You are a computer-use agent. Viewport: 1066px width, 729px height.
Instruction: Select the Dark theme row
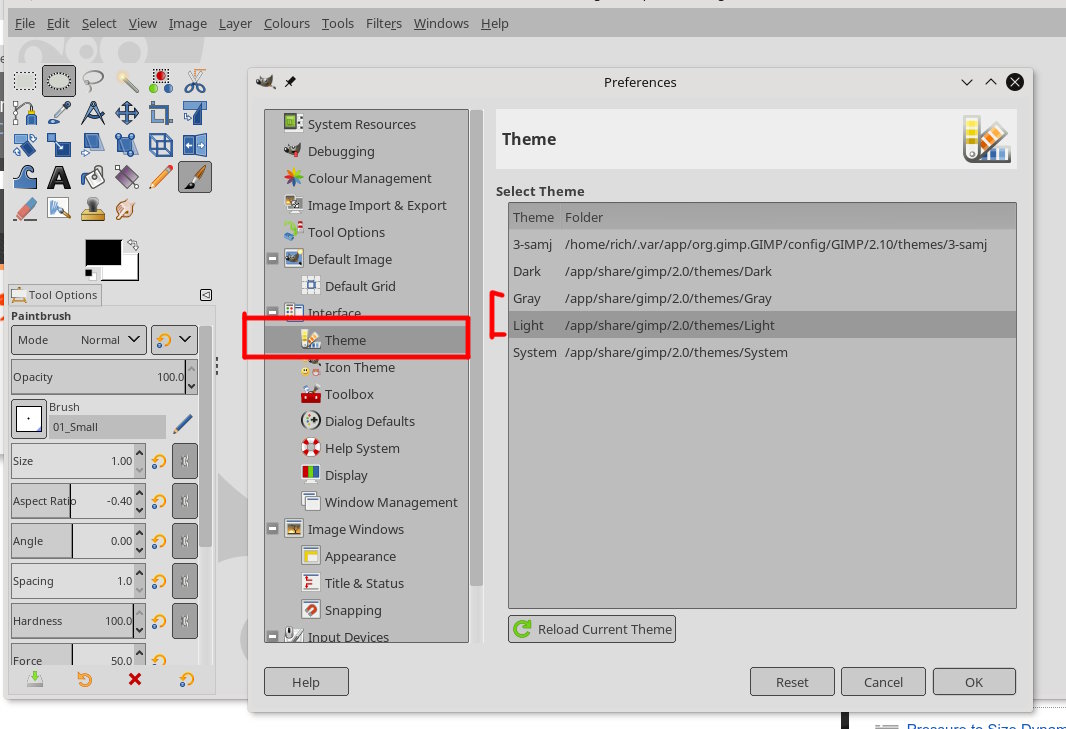[x=762, y=271]
